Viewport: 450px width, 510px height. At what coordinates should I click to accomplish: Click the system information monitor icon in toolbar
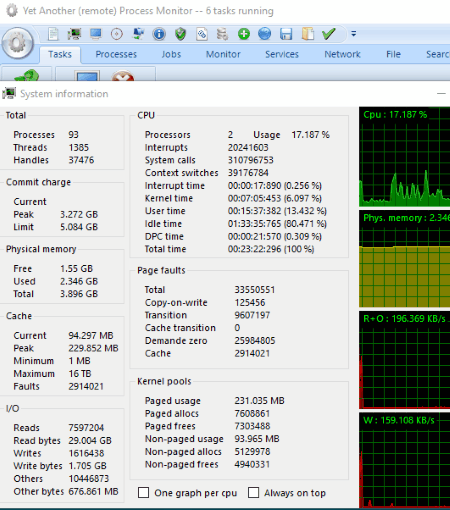74,34
